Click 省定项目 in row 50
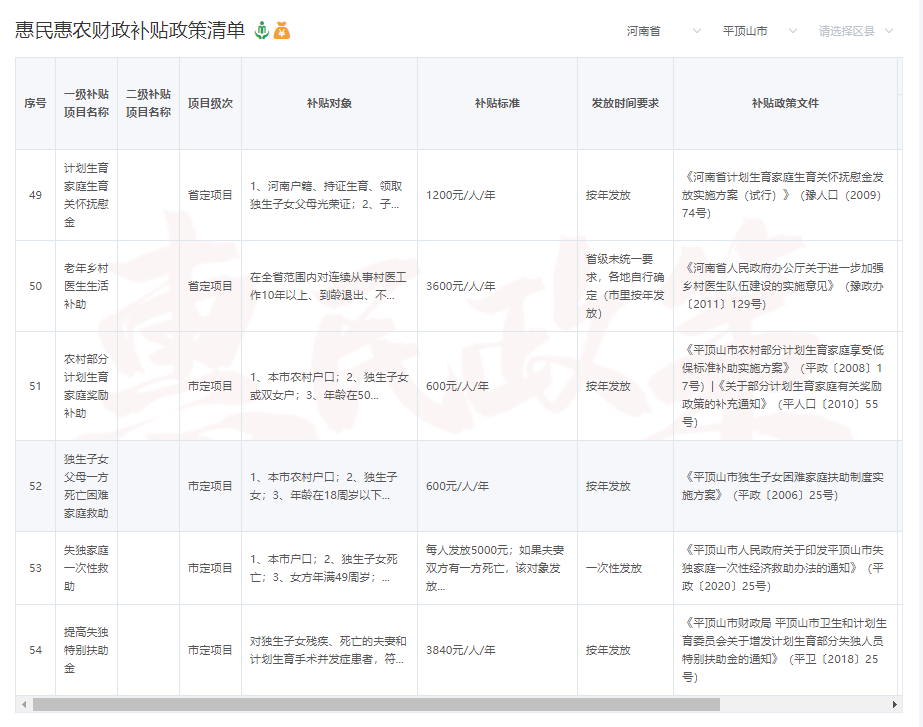 (x=210, y=286)
